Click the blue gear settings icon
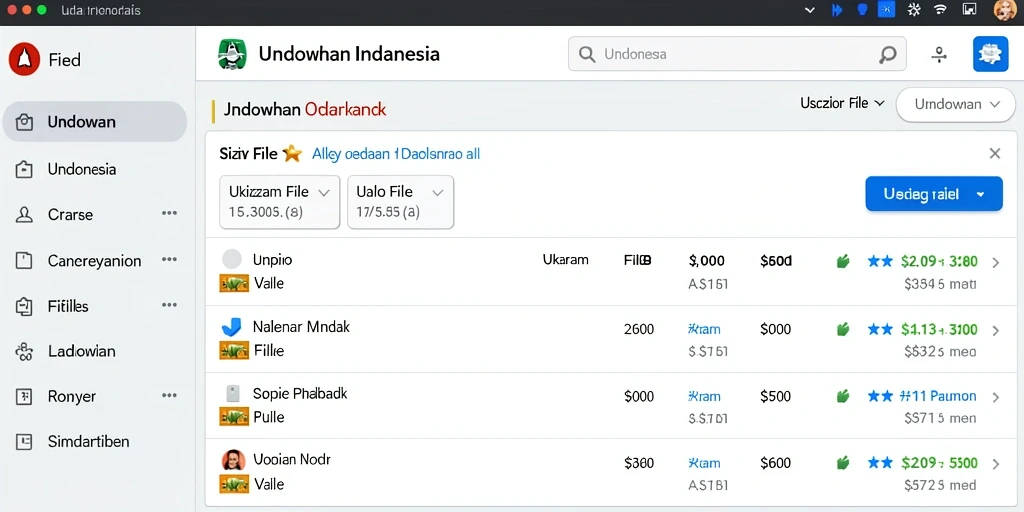The width and height of the screenshot is (1024, 512). (x=990, y=54)
